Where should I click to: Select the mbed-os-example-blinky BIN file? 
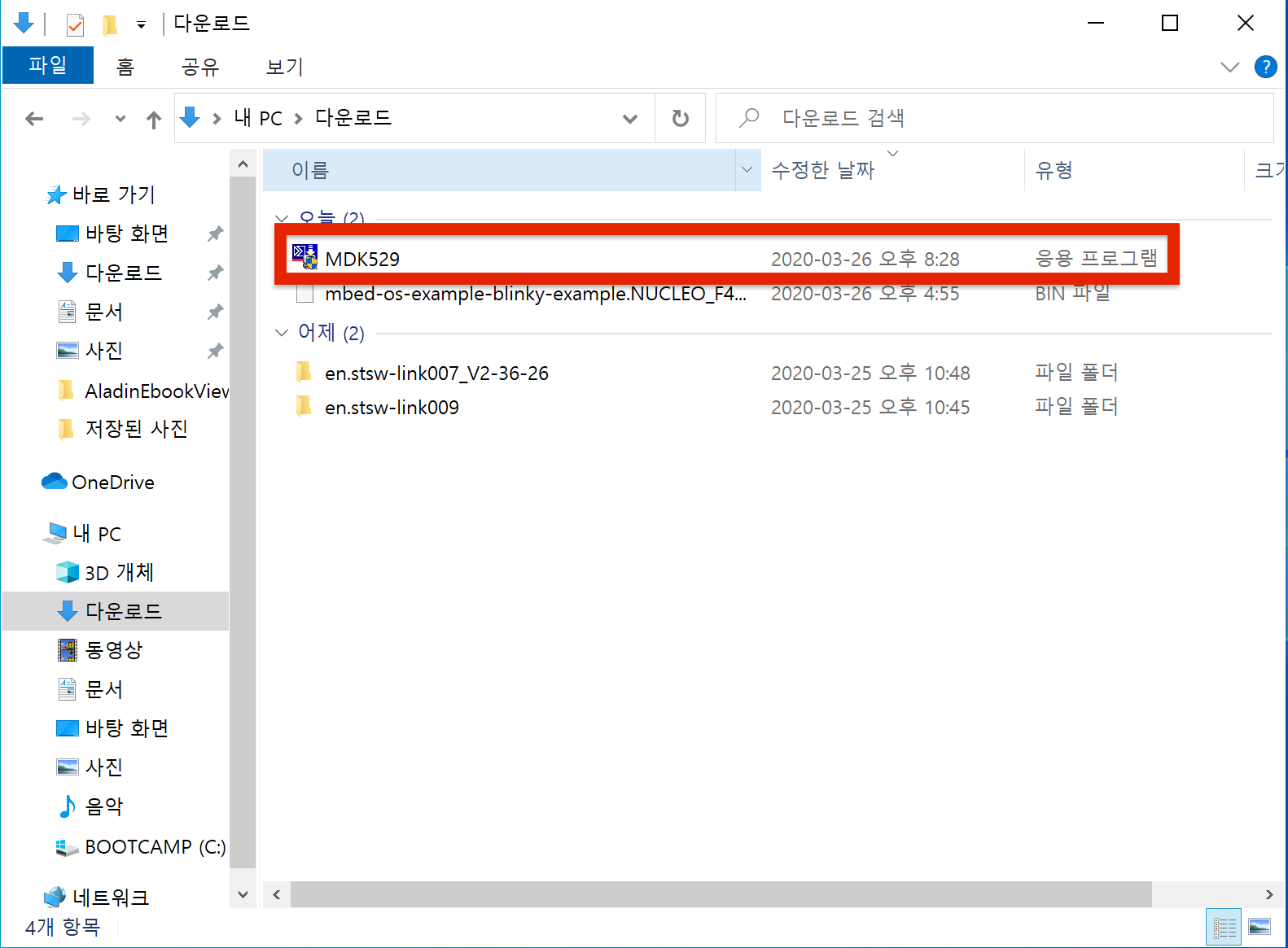pyautogui.click(x=535, y=294)
